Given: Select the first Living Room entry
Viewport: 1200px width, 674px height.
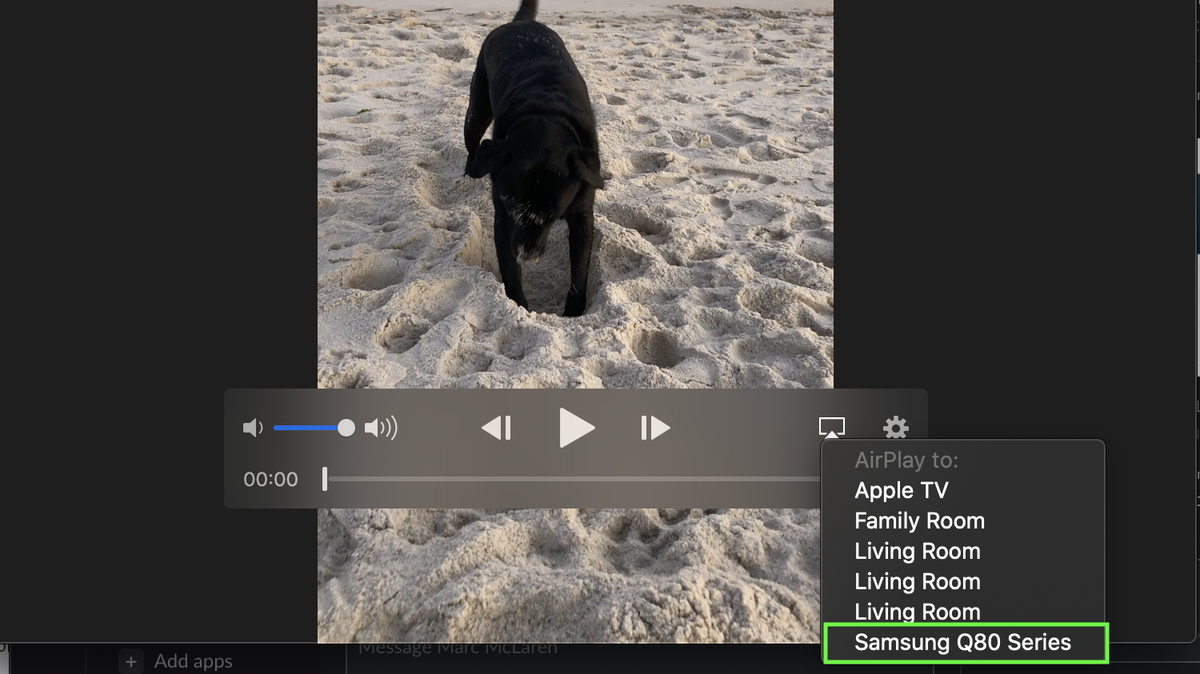Looking at the screenshot, I should tap(917, 551).
